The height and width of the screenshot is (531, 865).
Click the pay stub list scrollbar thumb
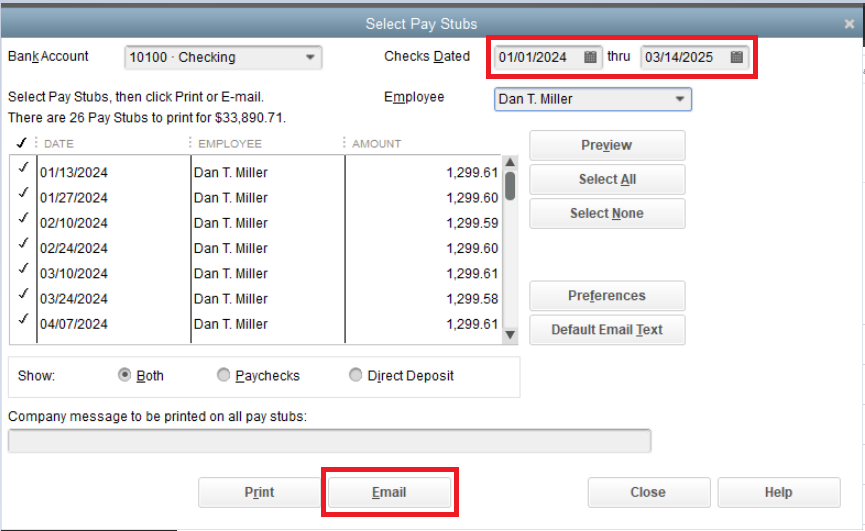[510, 186]
